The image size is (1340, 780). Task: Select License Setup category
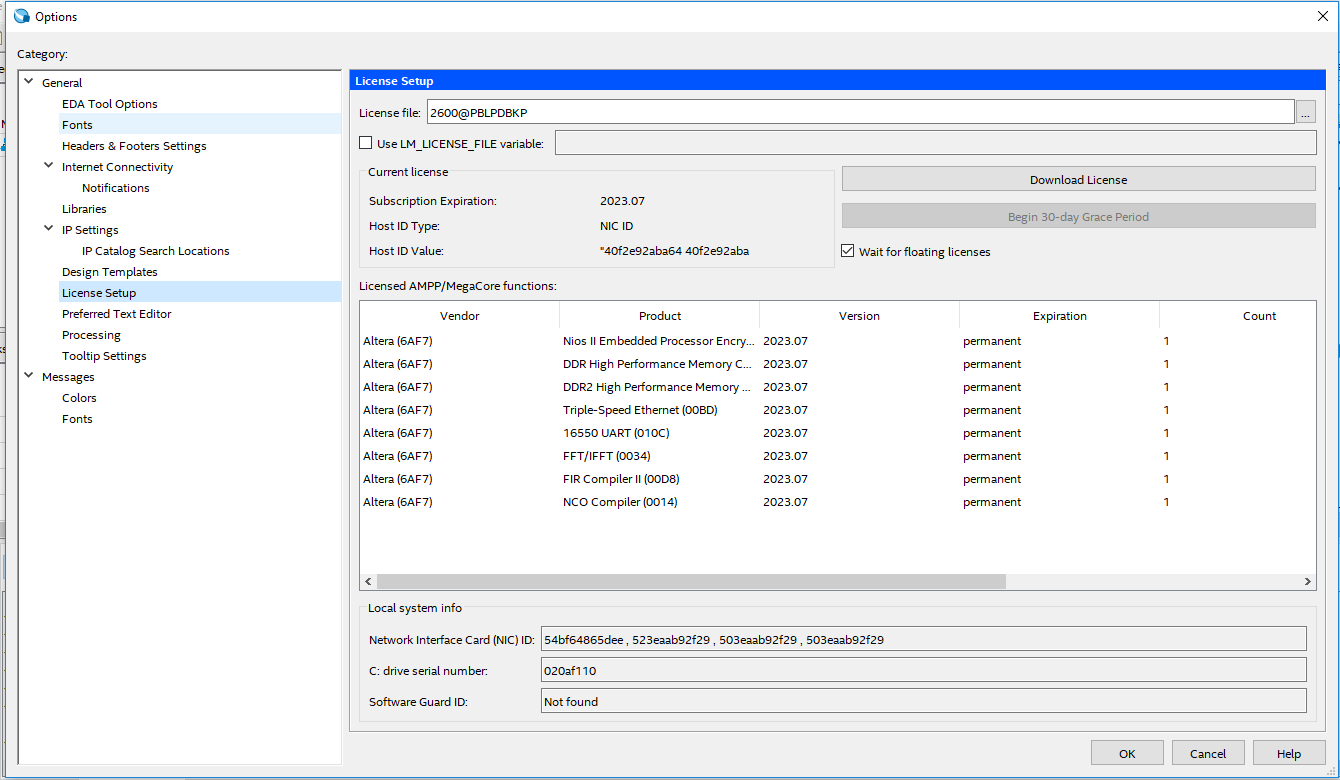pyautogui.click(x=99, y=293)
